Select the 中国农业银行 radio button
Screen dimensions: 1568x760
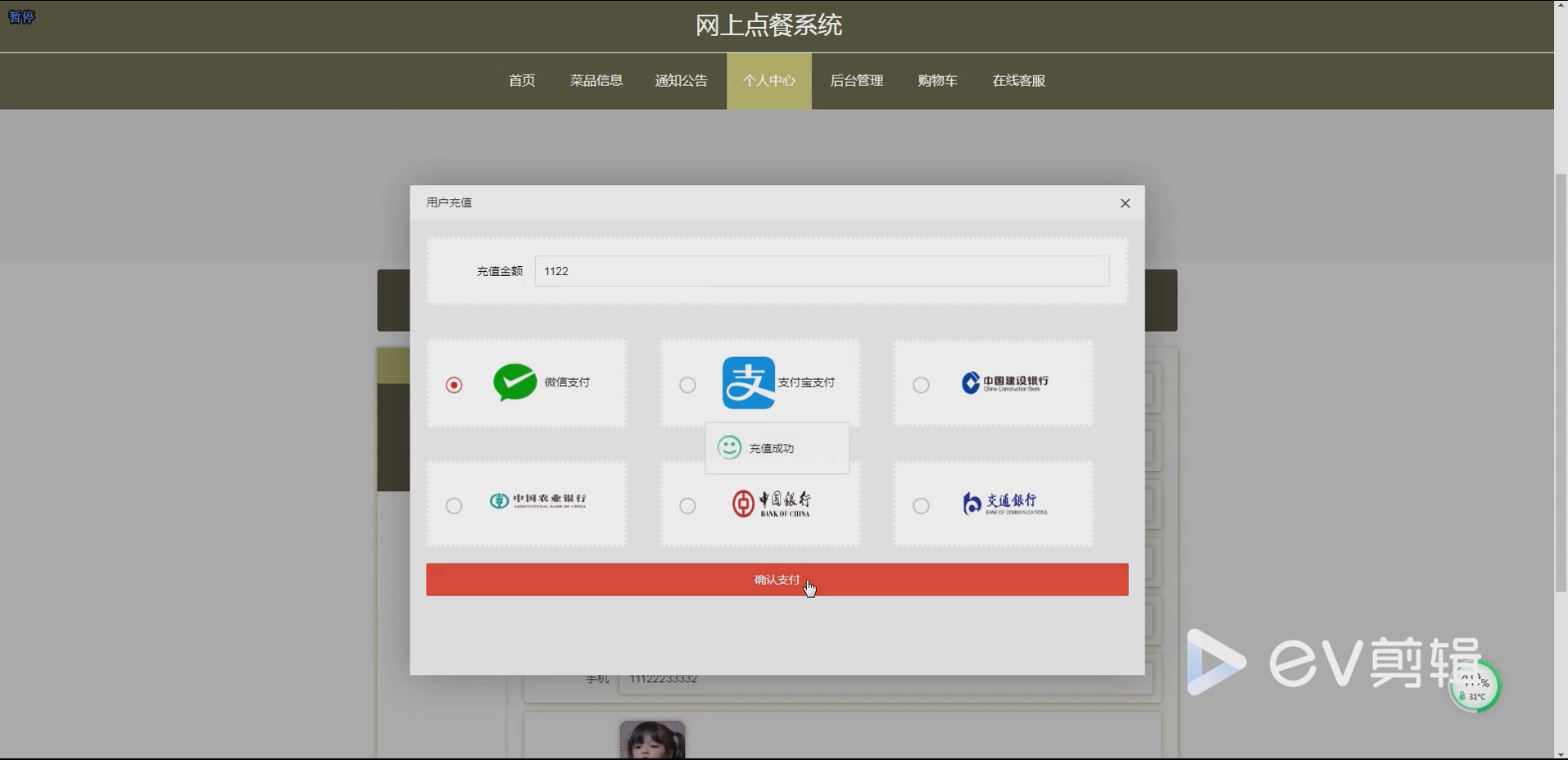[454, 506]
